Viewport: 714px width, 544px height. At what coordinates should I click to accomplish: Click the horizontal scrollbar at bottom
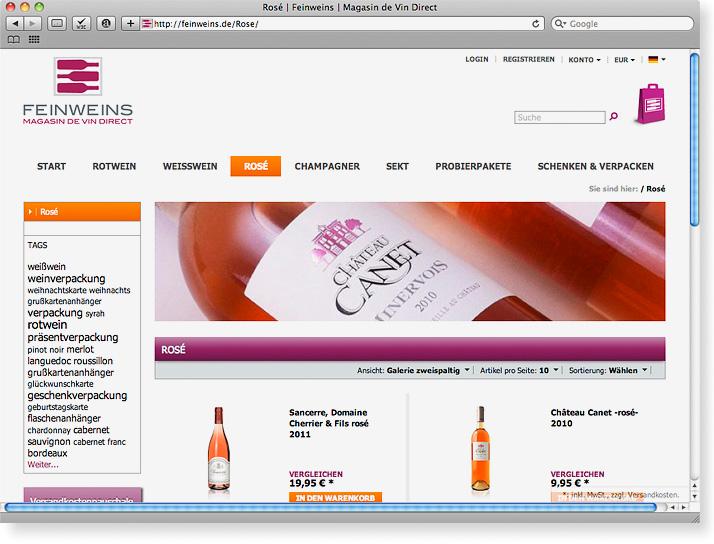pos(330,507)
